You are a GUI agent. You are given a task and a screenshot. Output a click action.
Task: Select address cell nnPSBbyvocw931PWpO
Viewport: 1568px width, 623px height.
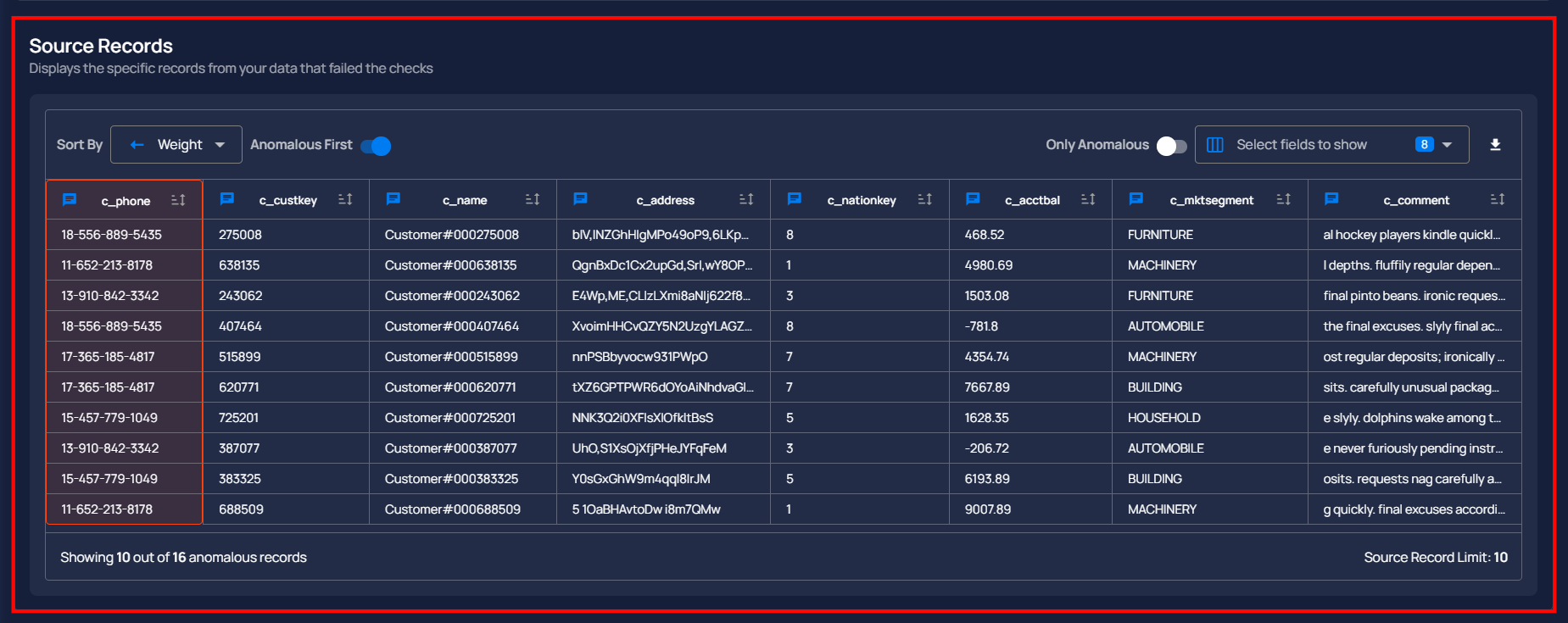click(663, 357)
